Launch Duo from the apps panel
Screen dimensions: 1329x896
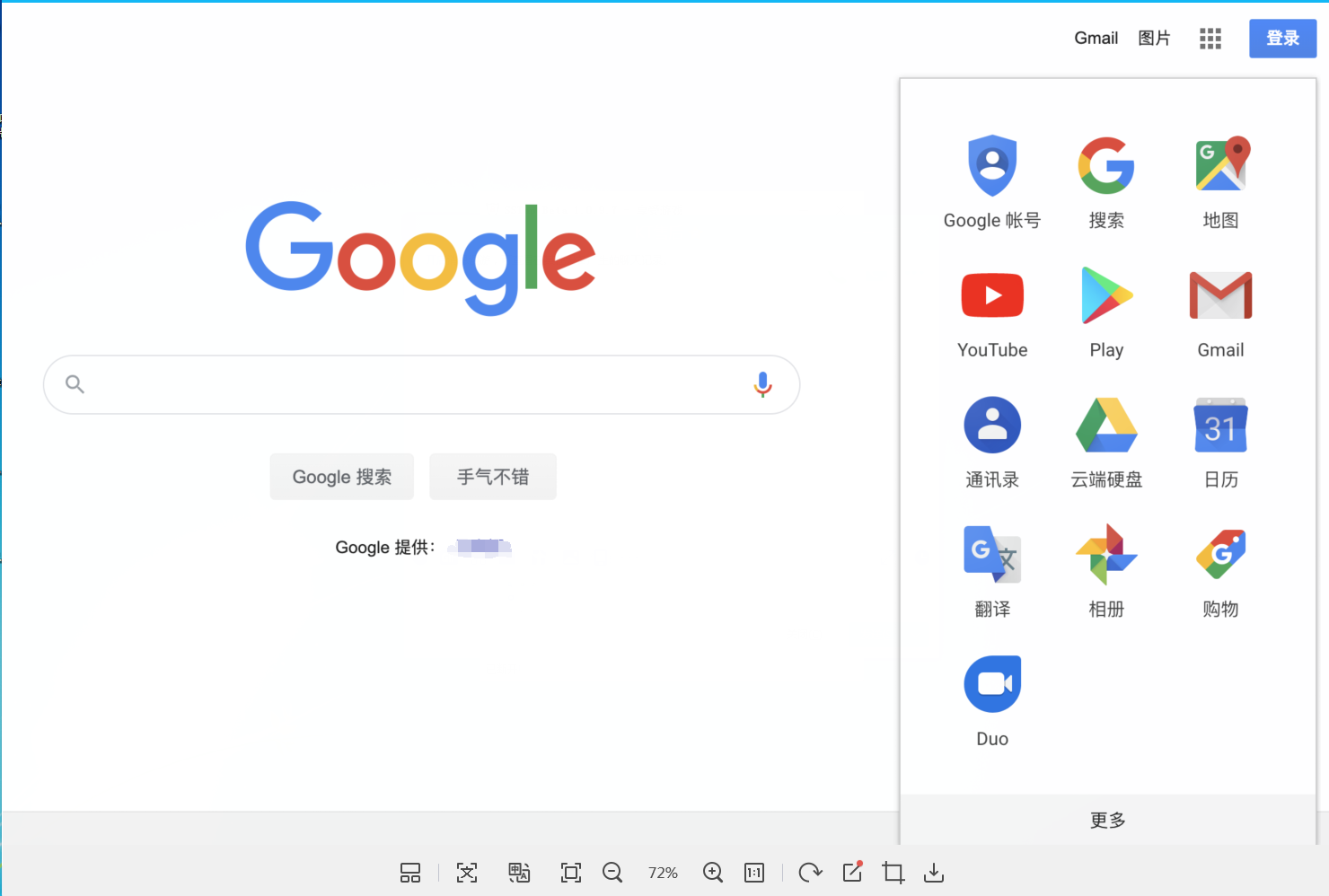tap(992, 701)
